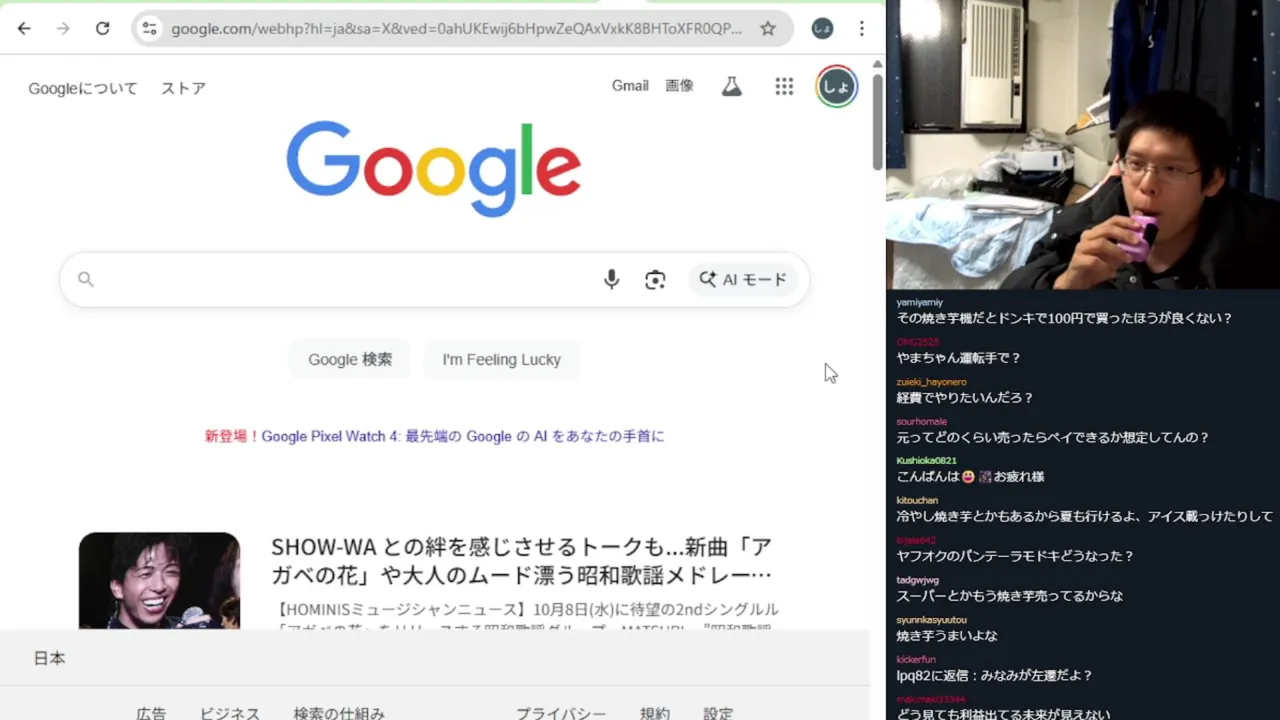Open the 画像 link
The height and width of the screenshot is (720, 1280).
coord(679,86)
